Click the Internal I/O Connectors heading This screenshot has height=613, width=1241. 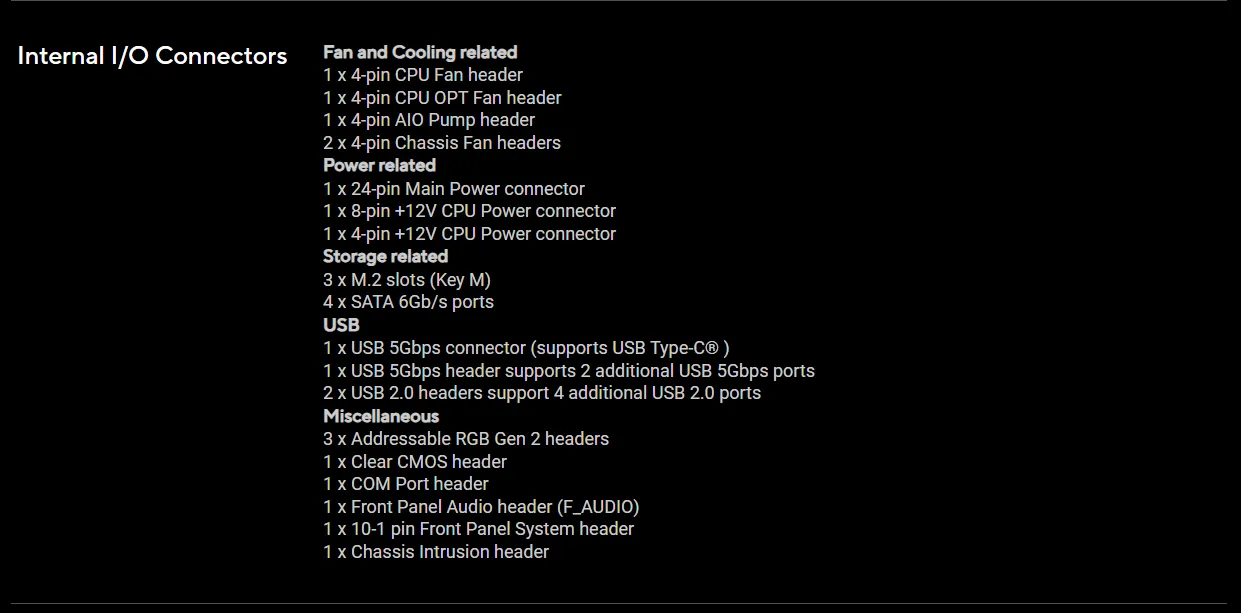click(x=152, y=56)
